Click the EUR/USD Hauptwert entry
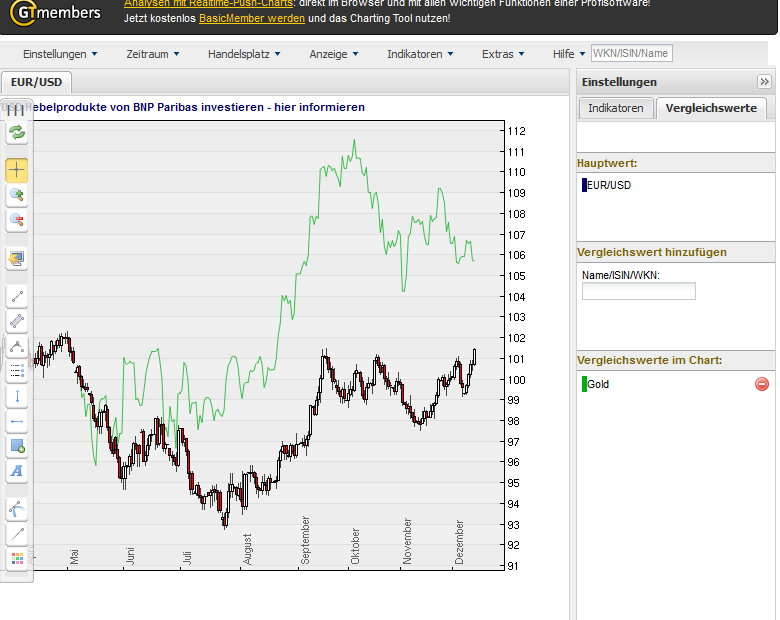Image resolution: width=780 pixels, height=620 pixels. click(609, 185)
